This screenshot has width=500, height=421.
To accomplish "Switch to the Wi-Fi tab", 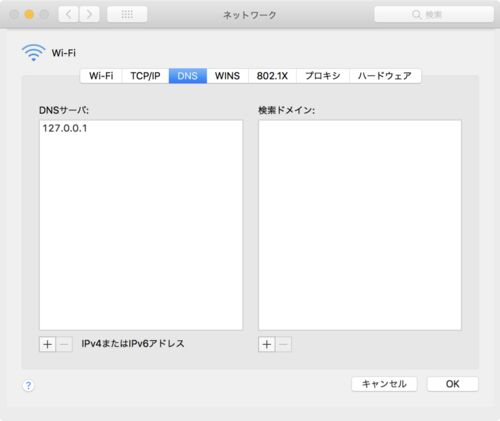I will point(101,76).
